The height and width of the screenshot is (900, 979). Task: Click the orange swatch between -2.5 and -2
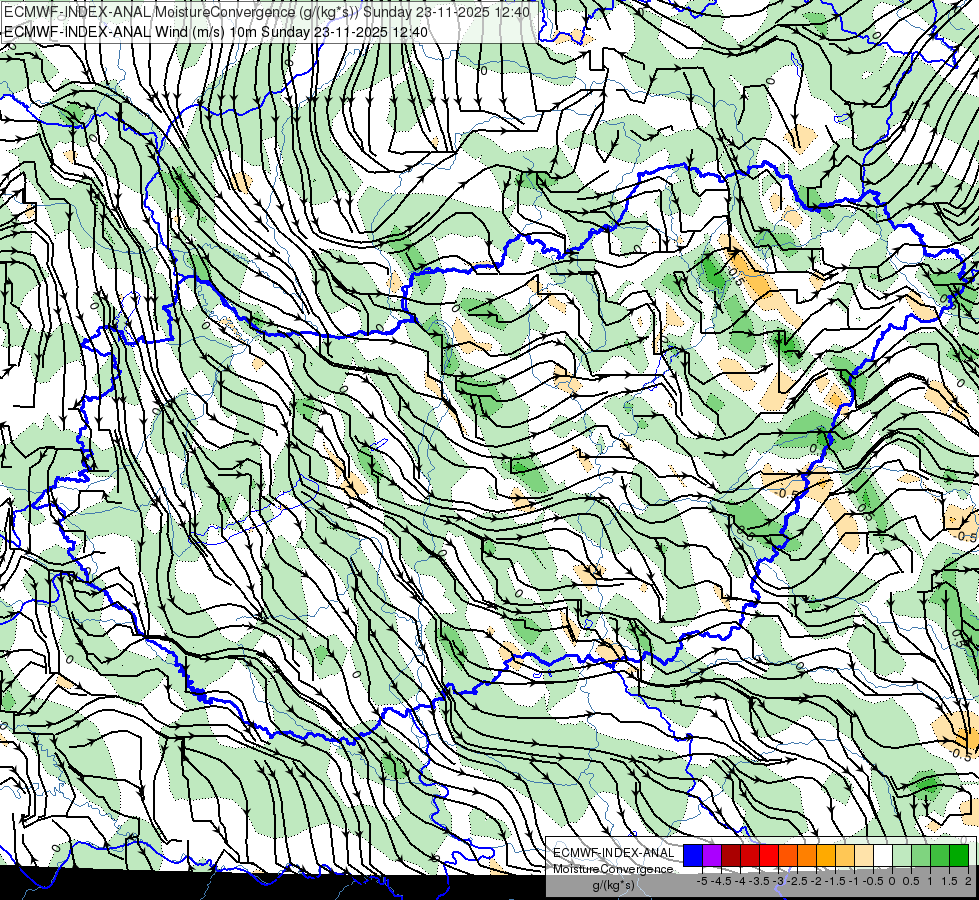click(x=807, y=856)
